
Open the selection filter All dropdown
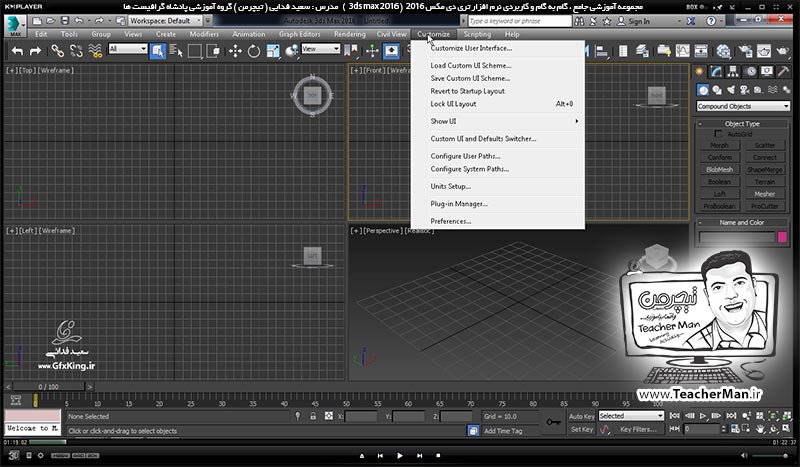(128, 49)
